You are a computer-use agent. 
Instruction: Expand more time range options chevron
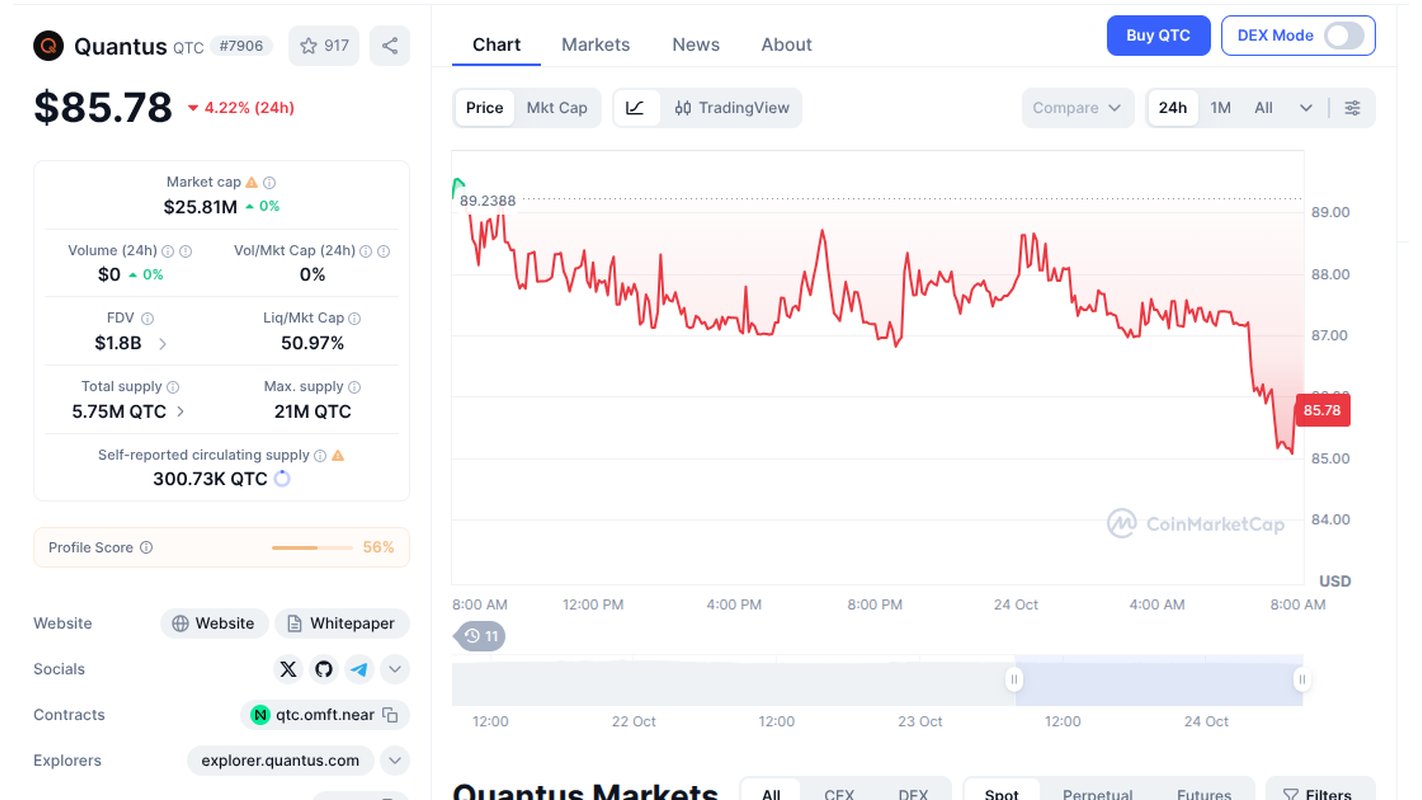1305,108
